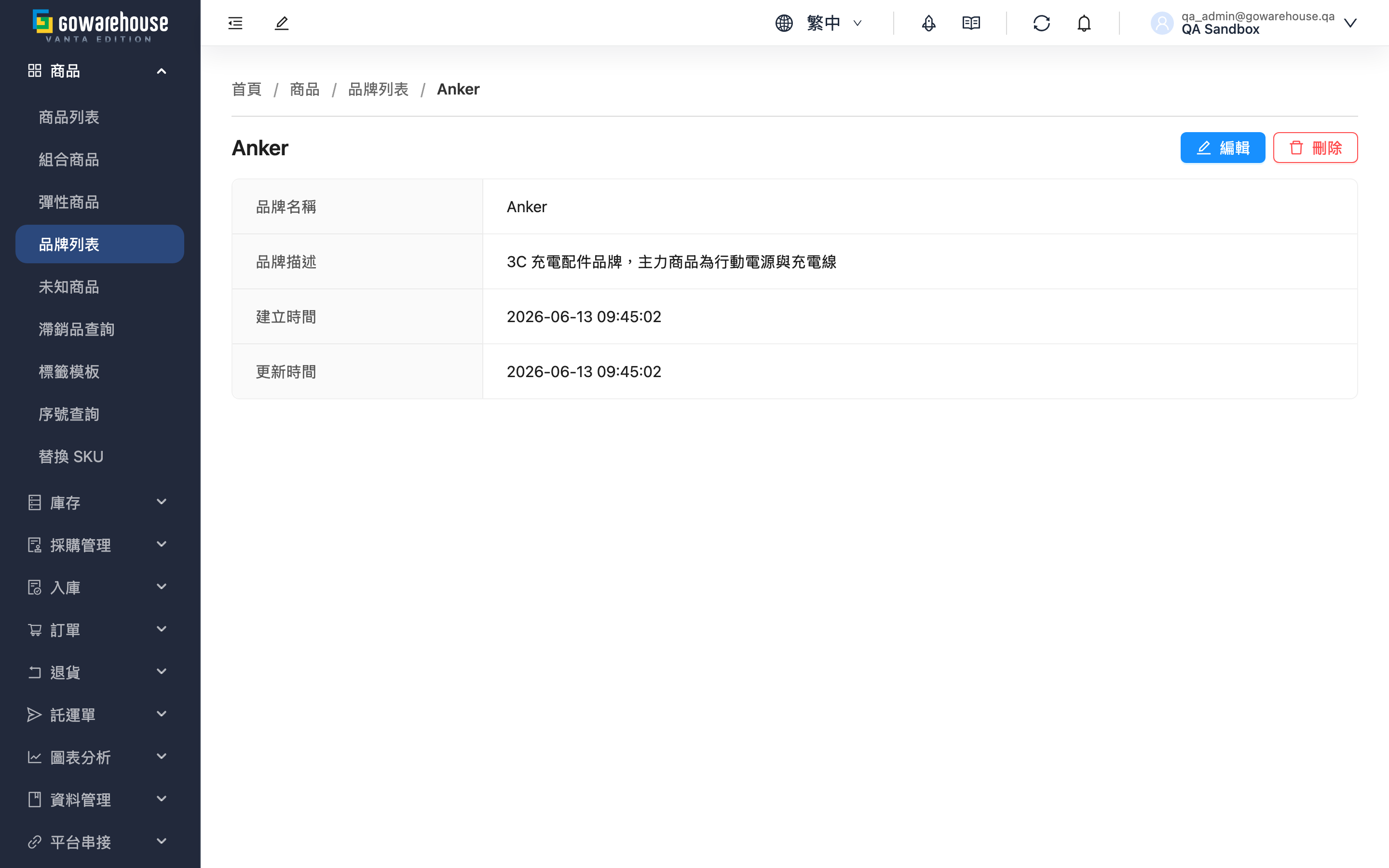Open 序號查詢 in sidebar

coord(100,414)
